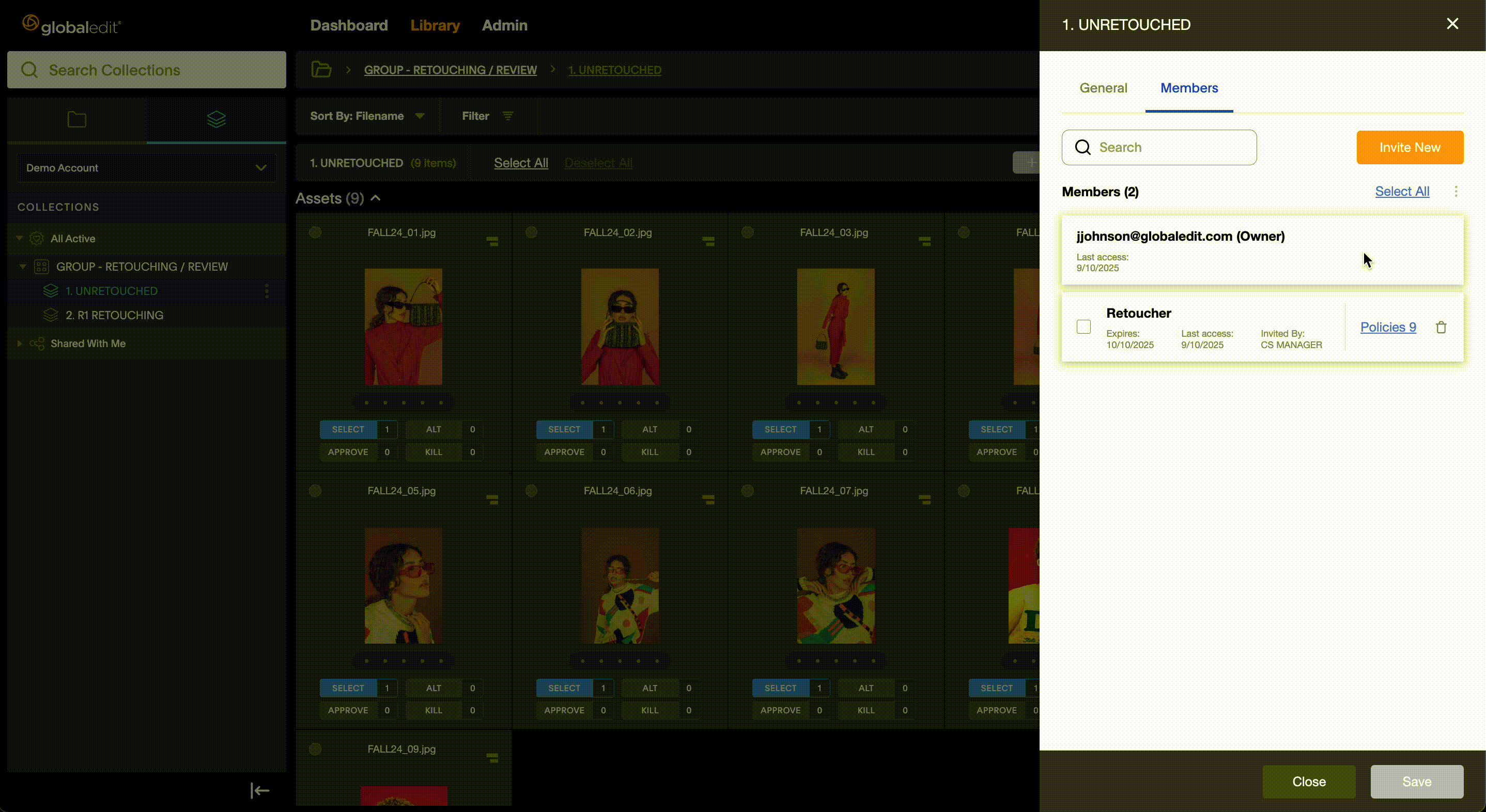Click the Shared With Me share icon
1486x812 pixels.
click(x=37, y=343)
